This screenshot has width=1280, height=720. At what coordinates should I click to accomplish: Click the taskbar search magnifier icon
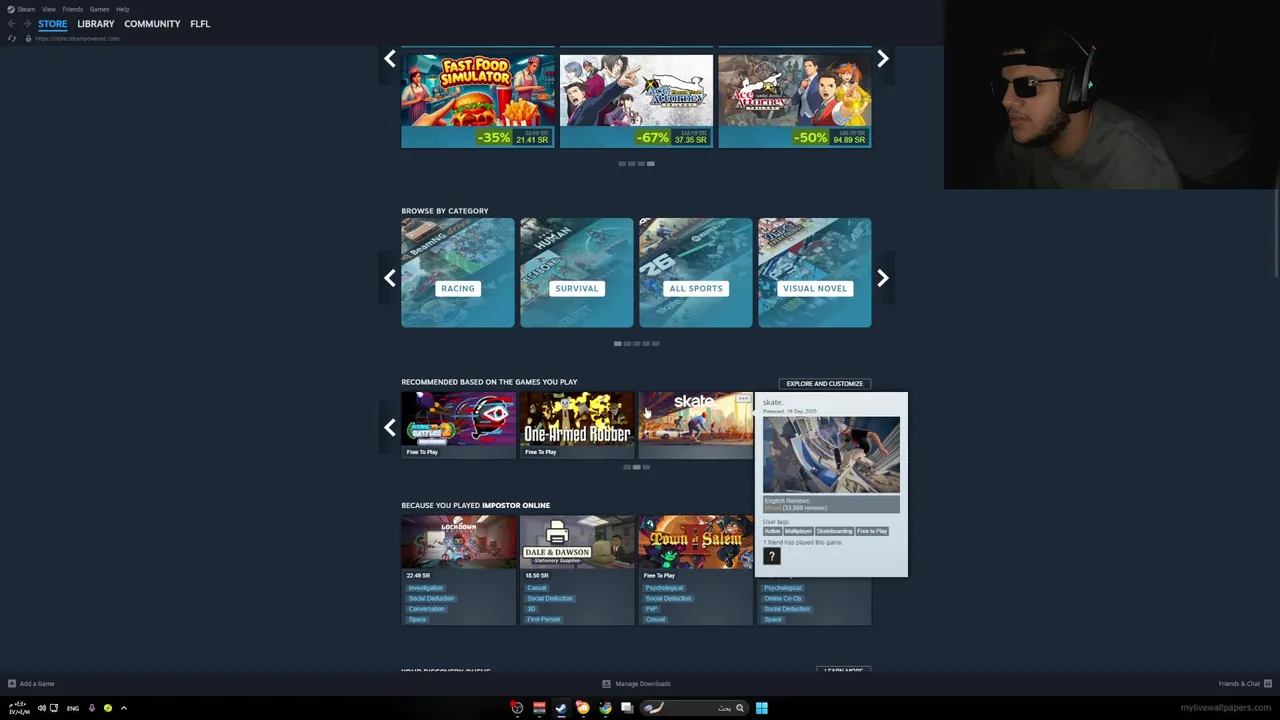point(740,708)
